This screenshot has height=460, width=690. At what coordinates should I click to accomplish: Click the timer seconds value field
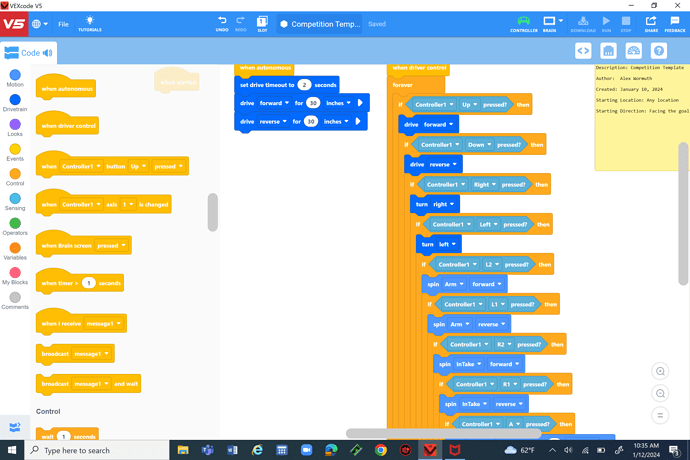point(89,283)
